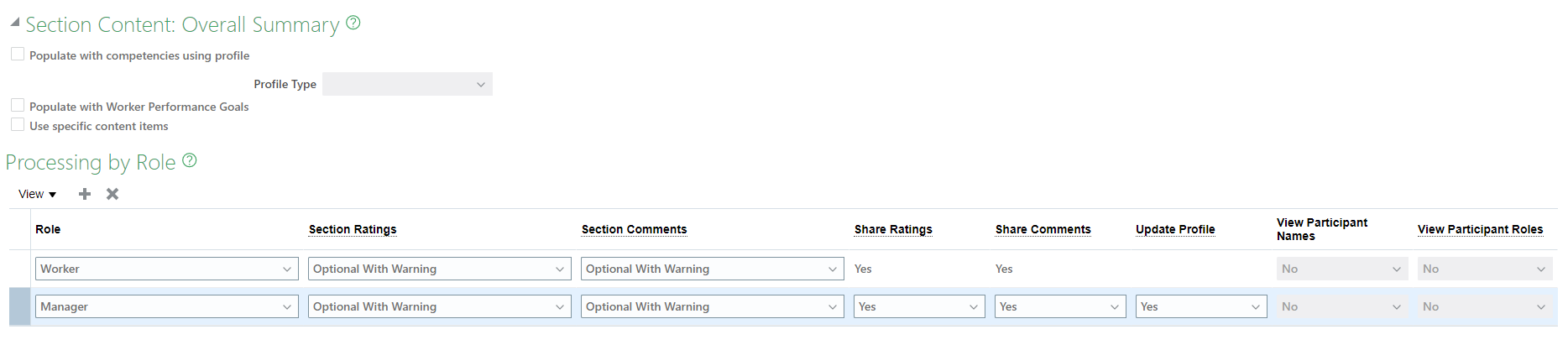Enable Populate with competencies using profile
The height and width of the screenshot is (345, 1568).
pyautogui.click(x=18, y=55)
